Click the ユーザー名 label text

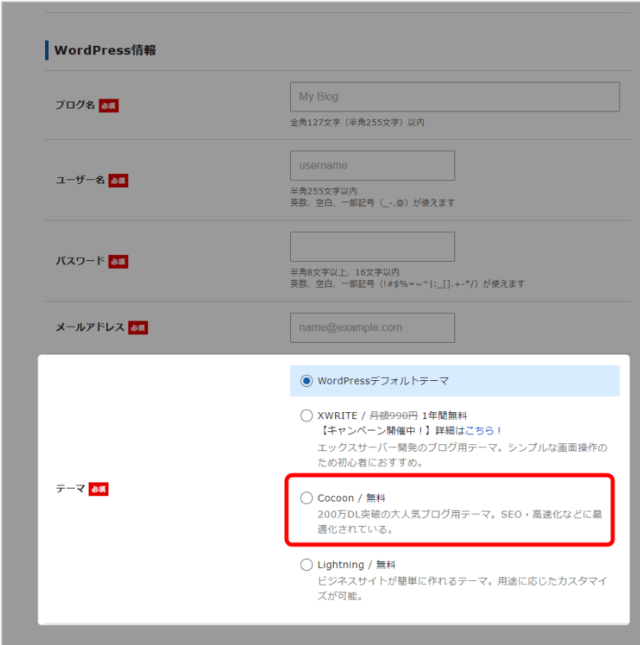[80, 180]
